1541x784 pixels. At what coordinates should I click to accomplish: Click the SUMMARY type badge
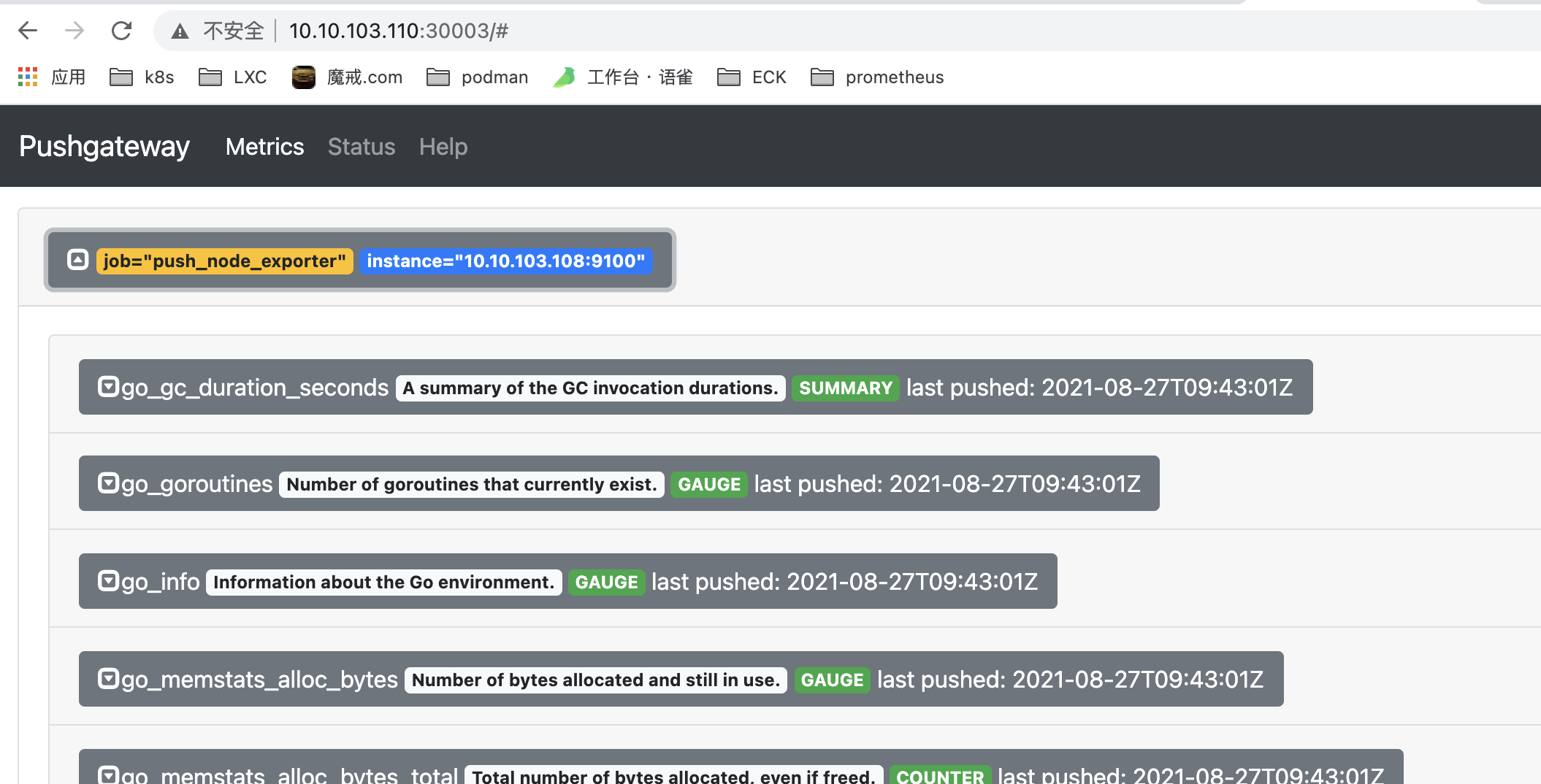point(846,388)
